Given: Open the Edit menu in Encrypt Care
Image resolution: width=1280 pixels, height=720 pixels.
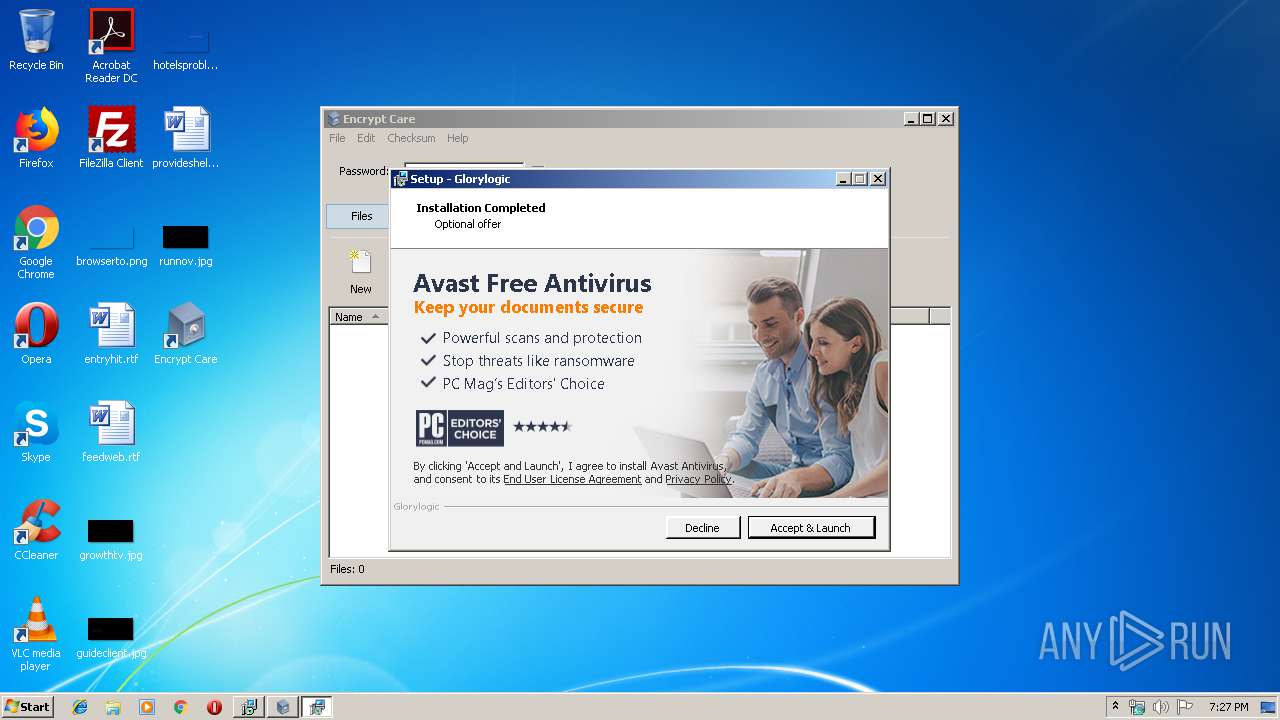Looking at the screenshot, I should point(366,138).
